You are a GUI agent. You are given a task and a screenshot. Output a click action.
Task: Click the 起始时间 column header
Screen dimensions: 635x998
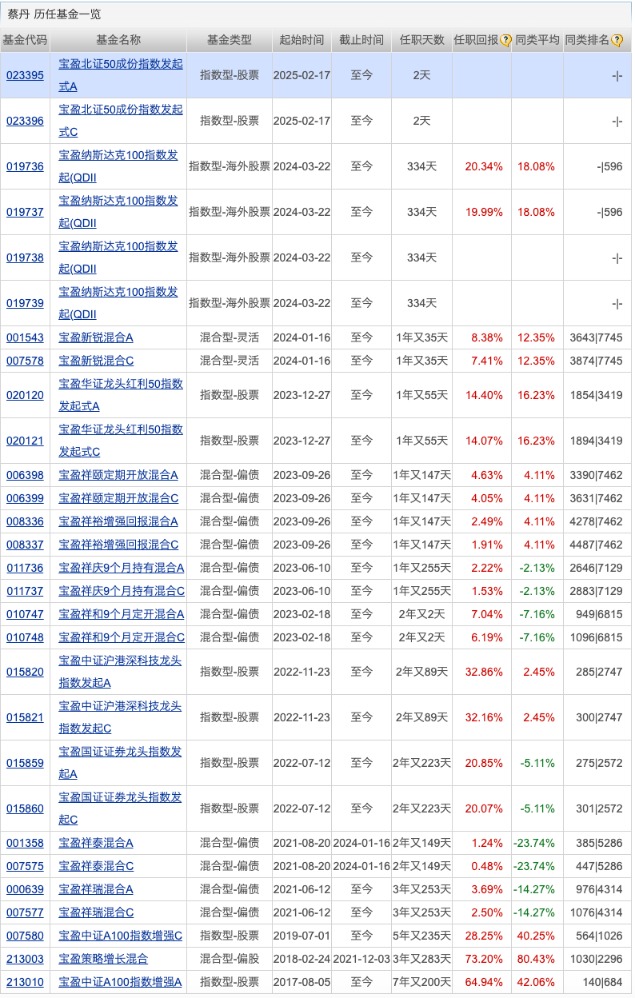302,40
